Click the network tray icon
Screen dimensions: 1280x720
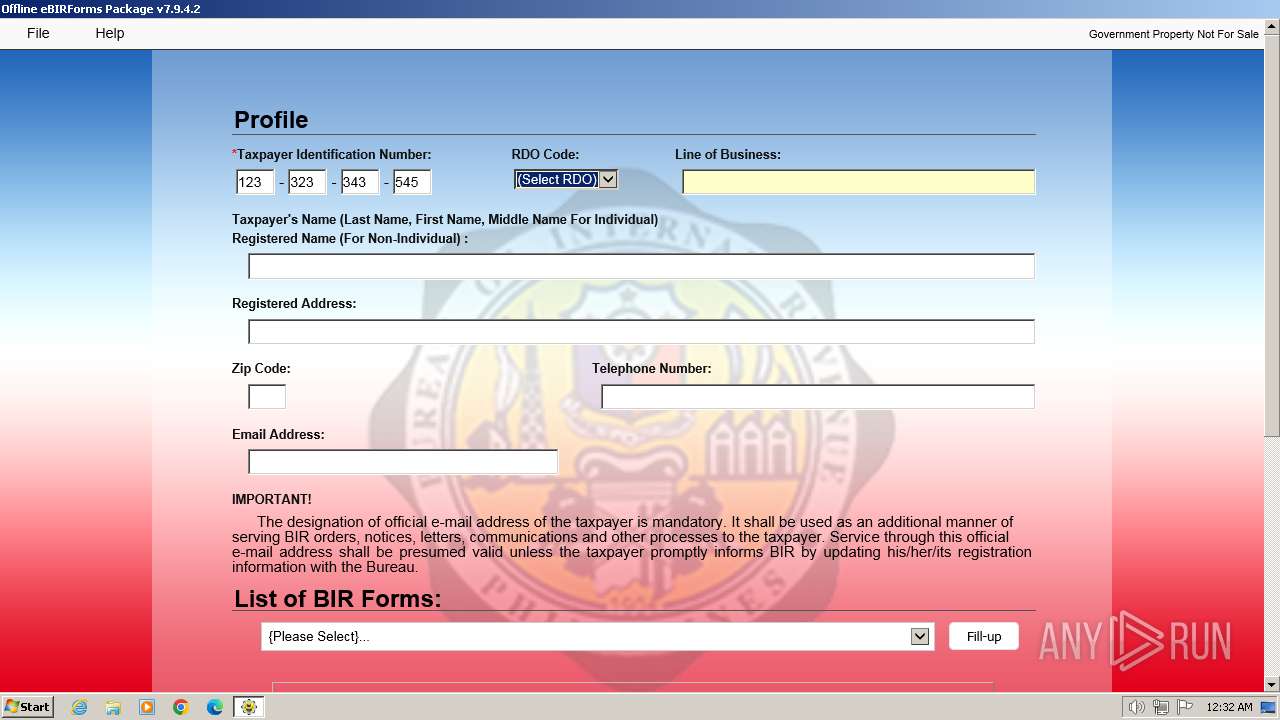point(1161,707)
